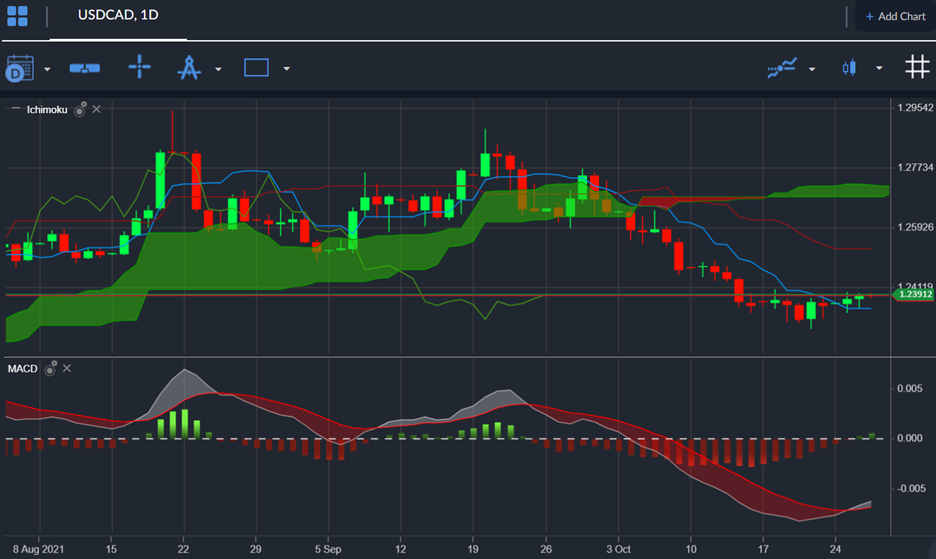Viewport: 936px width, 559px height.
Task: Collapse the Ichimoku indicator with the dash
Action: coord(16,109)
